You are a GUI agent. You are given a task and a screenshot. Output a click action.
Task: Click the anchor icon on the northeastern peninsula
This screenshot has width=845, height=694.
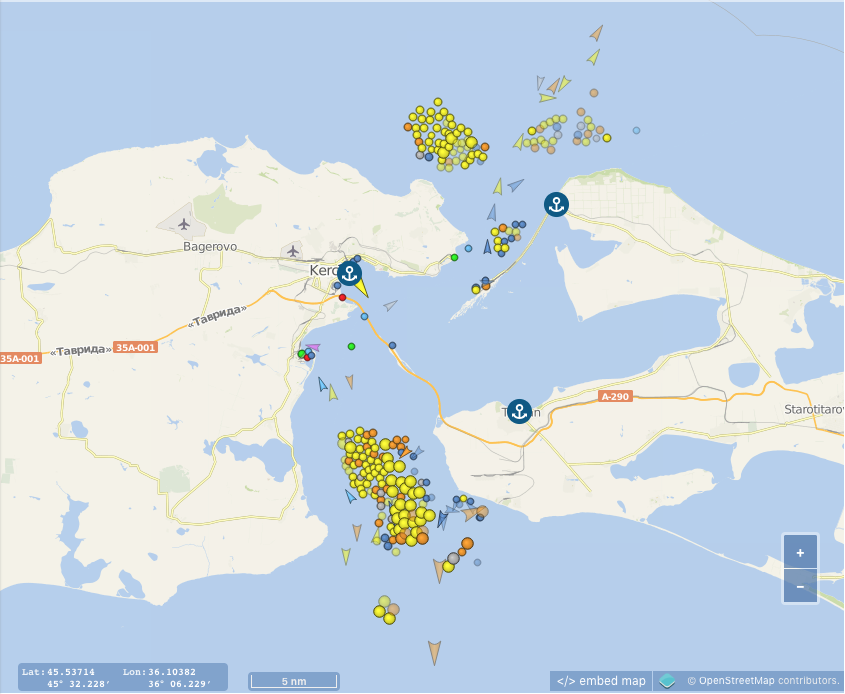tap(556, 204)
